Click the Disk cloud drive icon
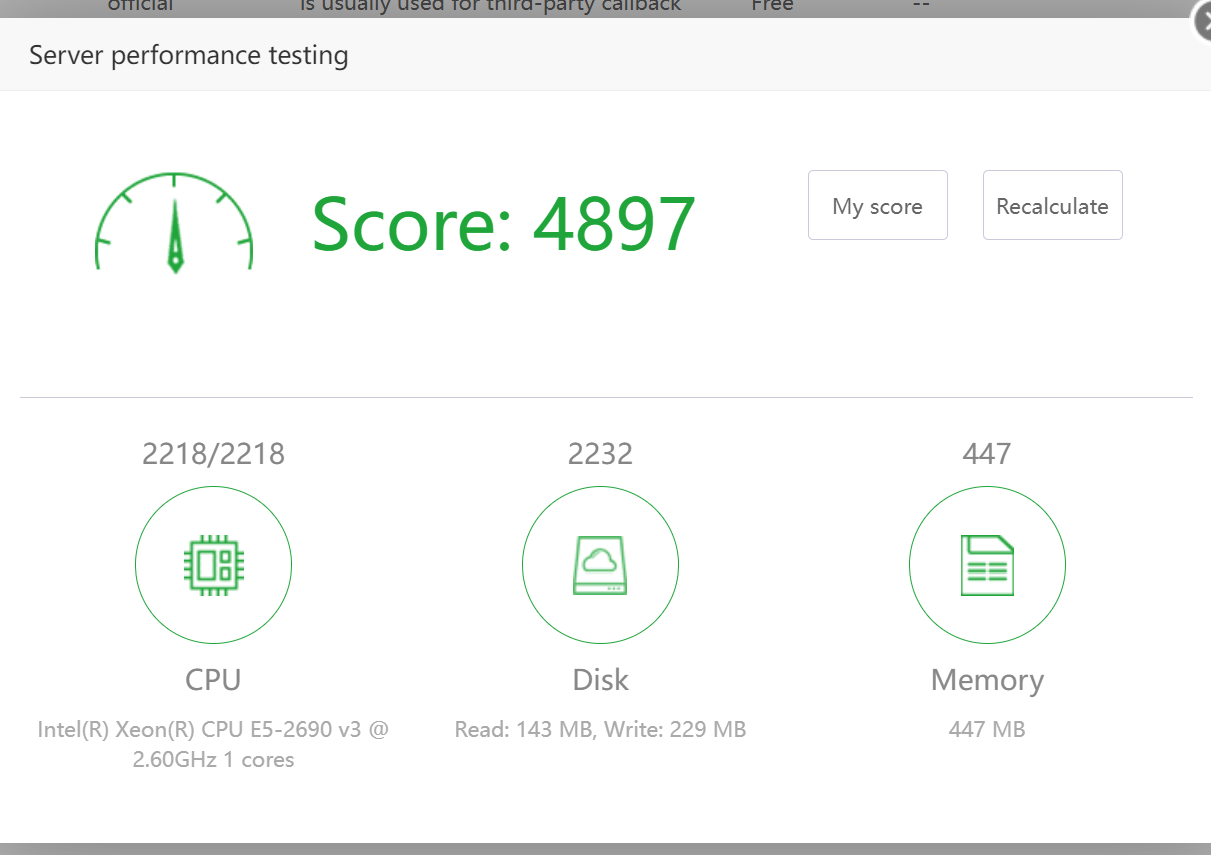1211x855 pixels. 600,566
